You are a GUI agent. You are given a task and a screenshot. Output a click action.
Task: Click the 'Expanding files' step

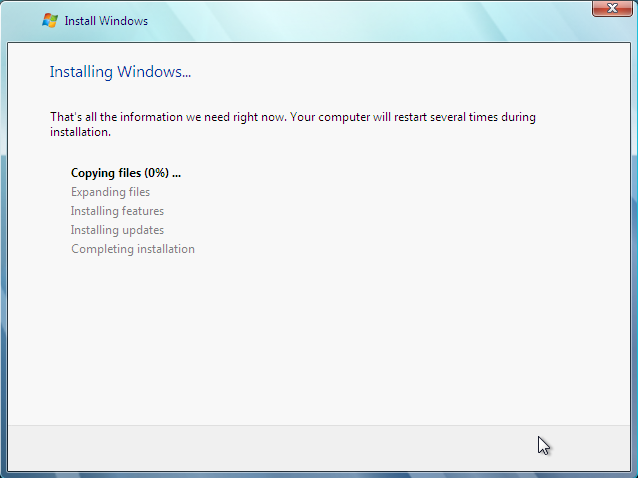110,192
